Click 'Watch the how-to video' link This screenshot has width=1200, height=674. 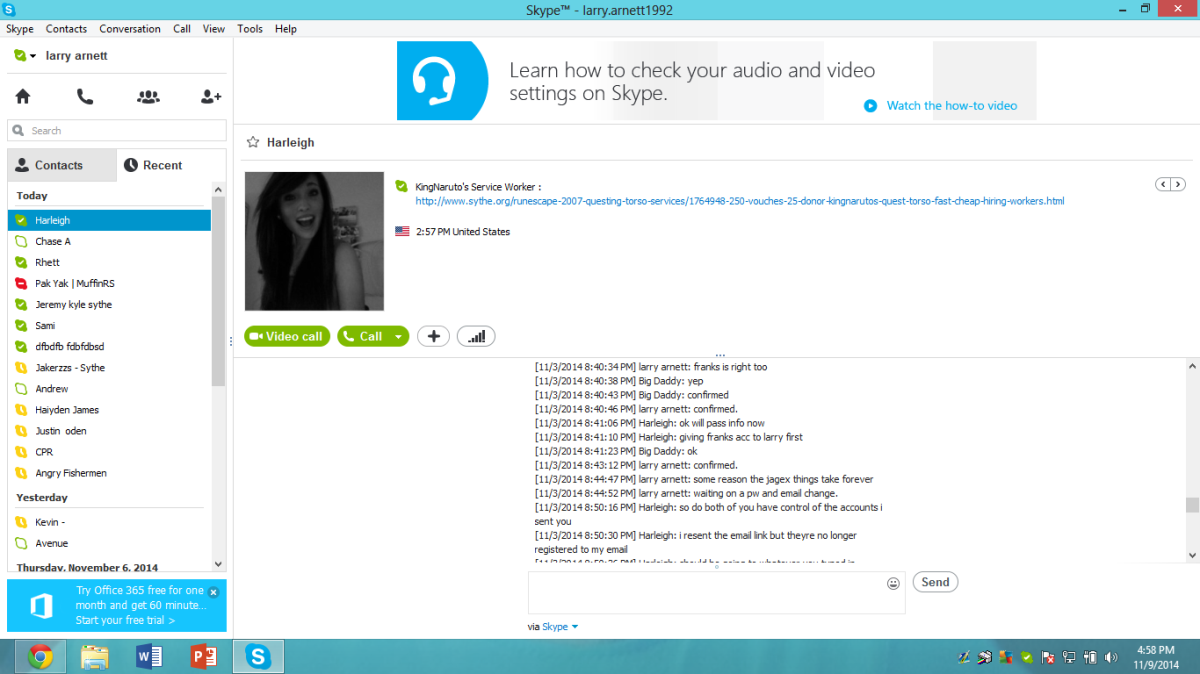(x=952, y=105)
